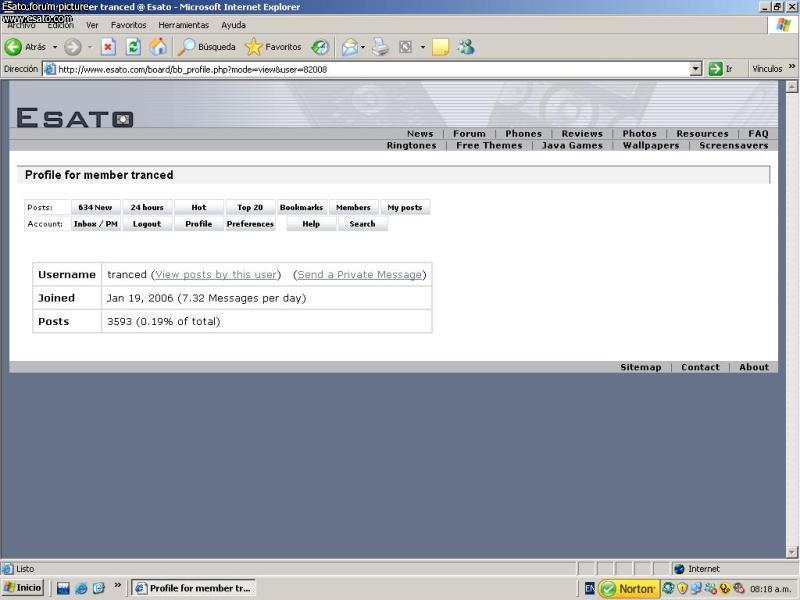Go to the News section
Viewport: 800px width, 600px height.
pyautogui.click(x=420, y=134)
